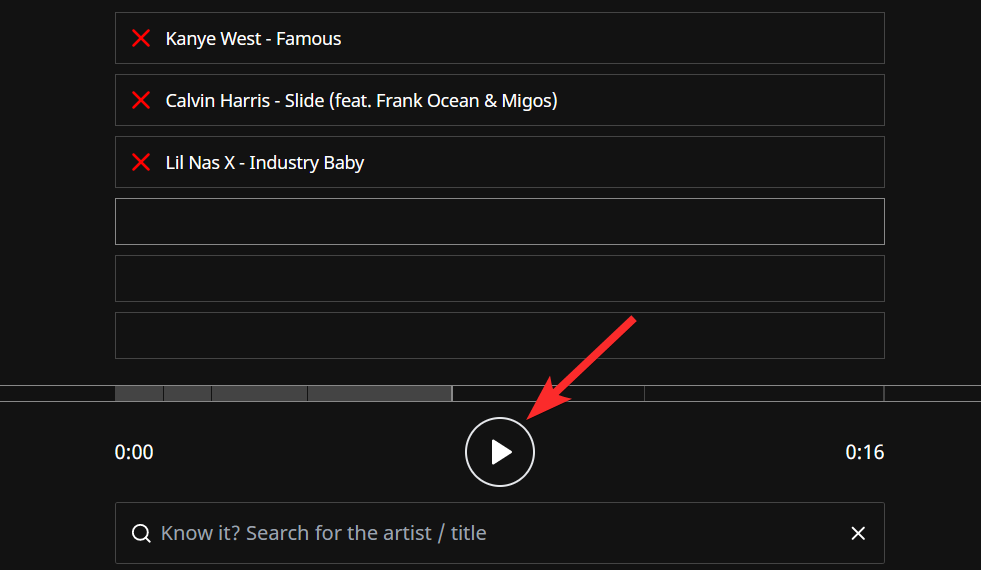
Task: Clear the search field with the X icon
Action: click(x=858, y=533)
